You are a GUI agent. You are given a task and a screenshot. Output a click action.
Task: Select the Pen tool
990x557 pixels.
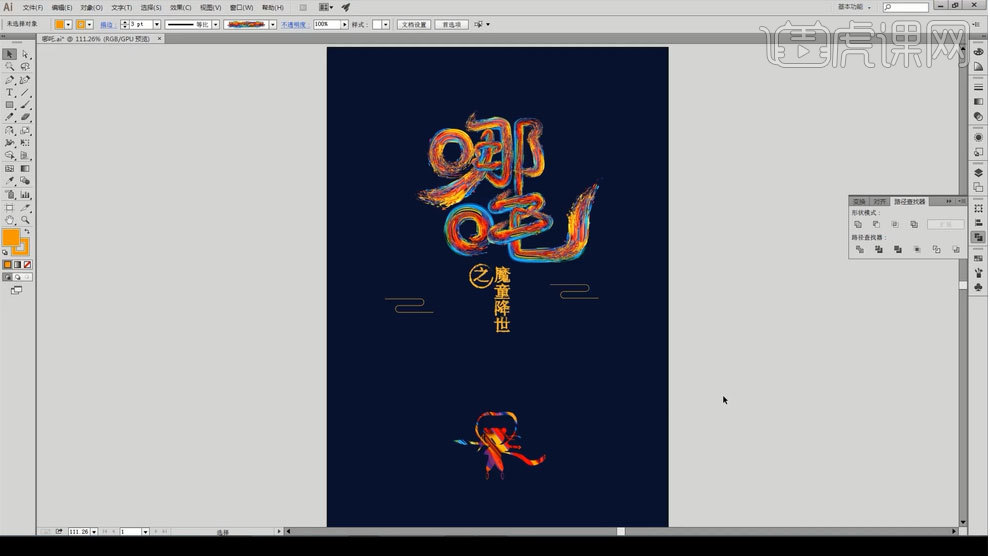click(x=9, y=80)
